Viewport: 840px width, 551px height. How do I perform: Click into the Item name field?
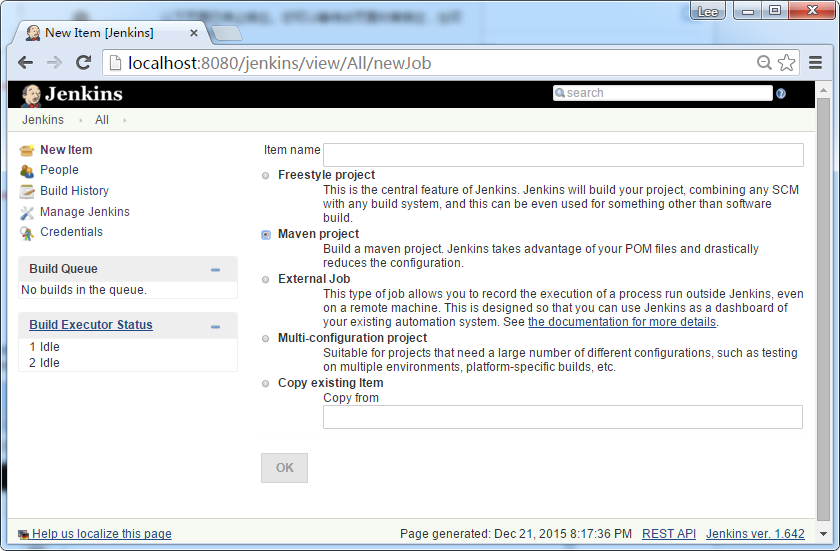[563, 154]
